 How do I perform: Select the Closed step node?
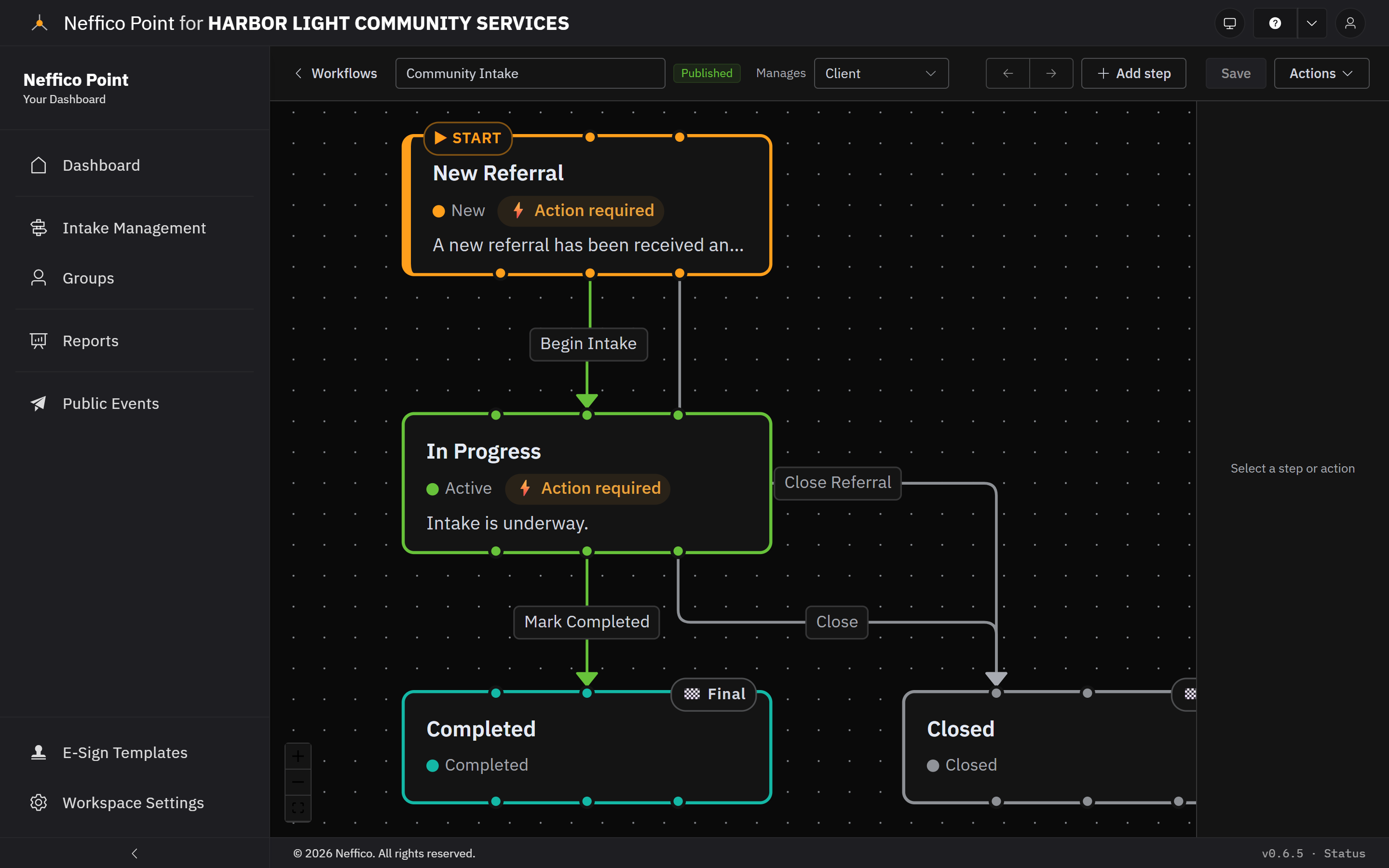tap(1049, 747)
